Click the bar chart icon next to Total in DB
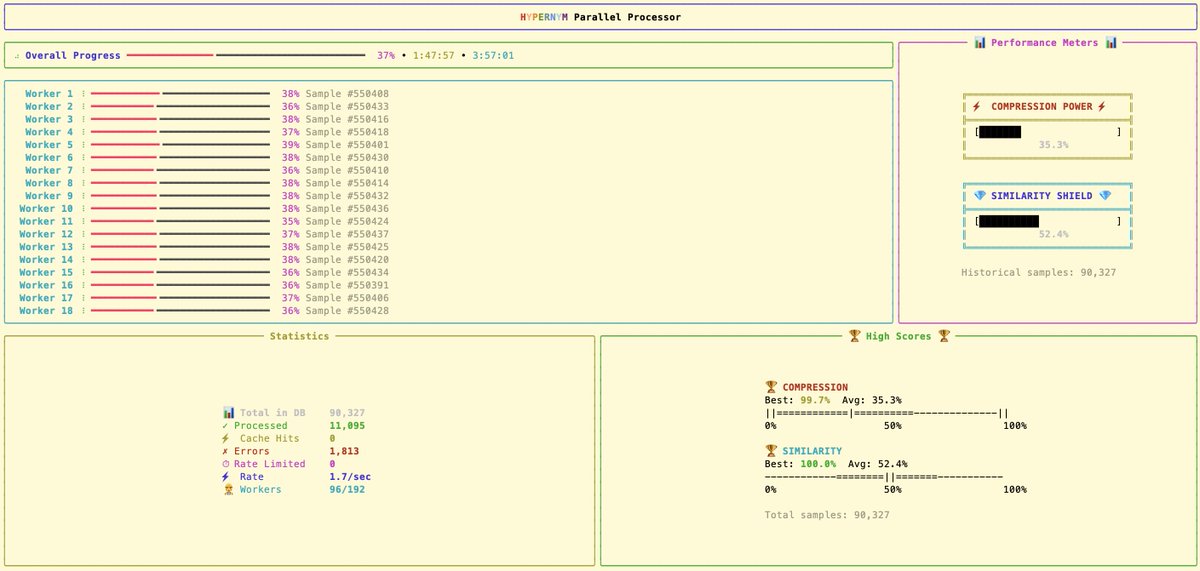This screenshot has width=1200, height=571. (229, 413)
